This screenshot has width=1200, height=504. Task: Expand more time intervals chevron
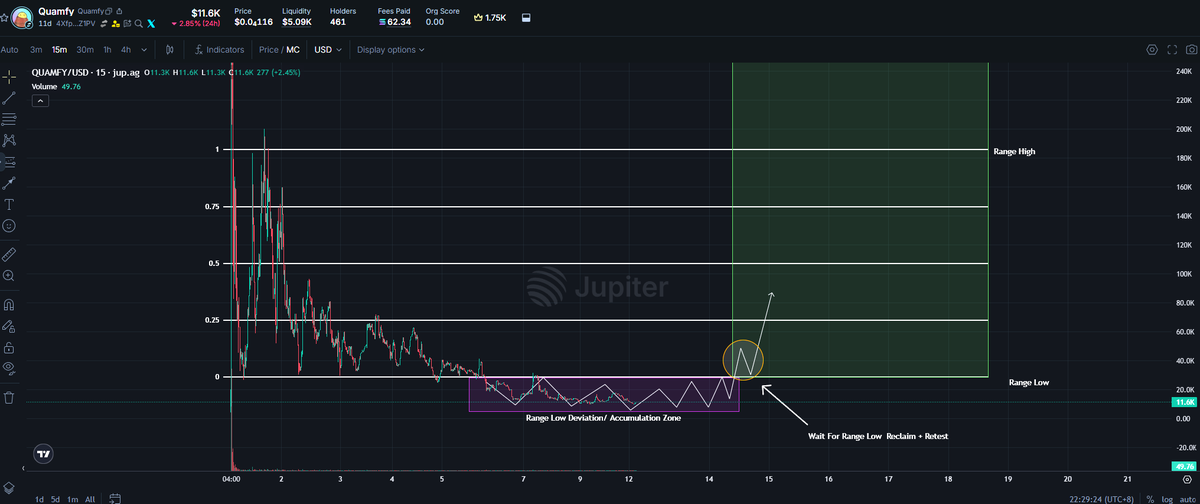point(144,49)
